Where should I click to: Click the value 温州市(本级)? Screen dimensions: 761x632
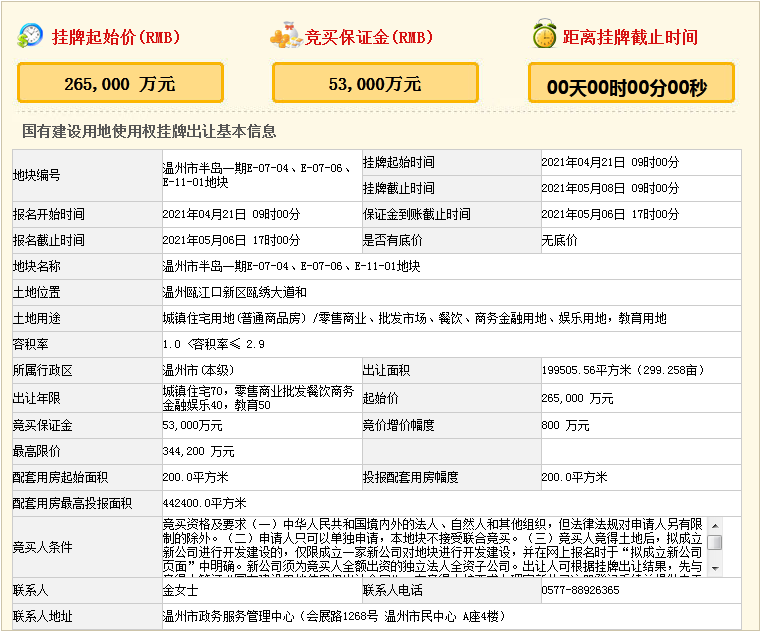point(198,370)
